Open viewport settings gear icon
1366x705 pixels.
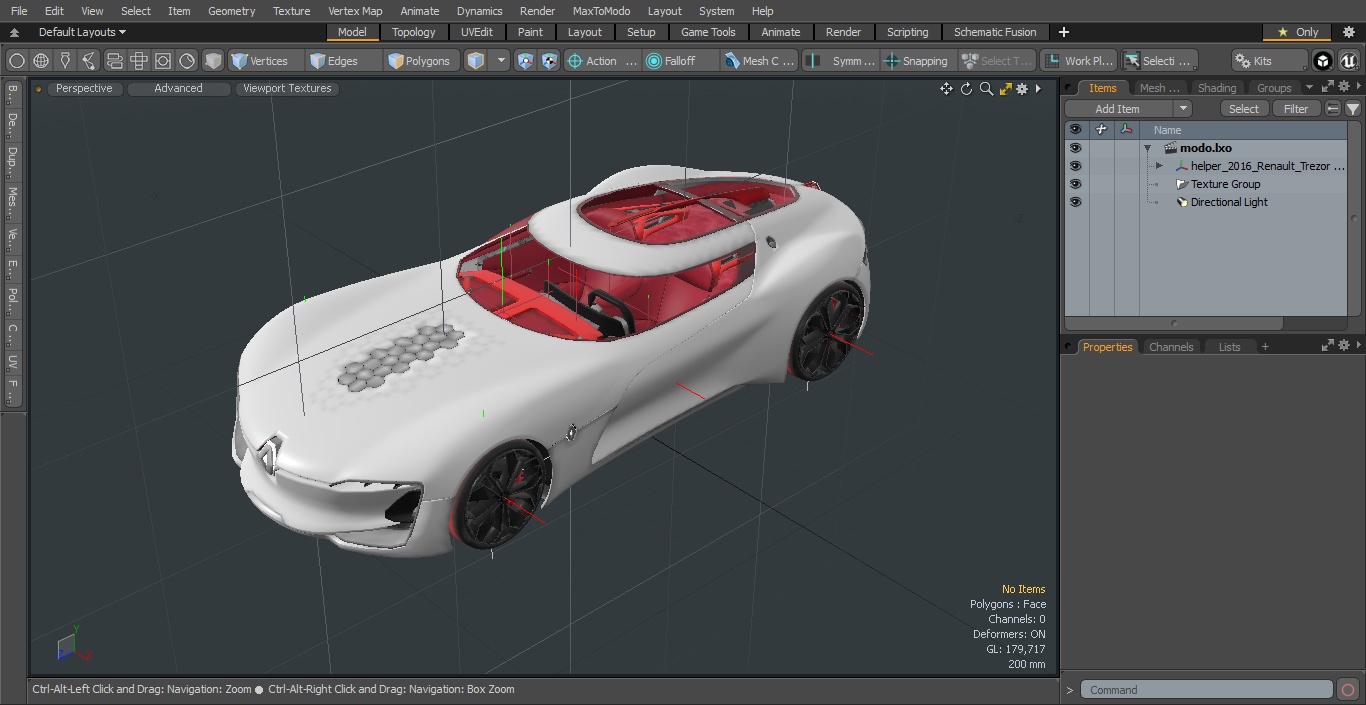pyautogui.click(x=1022, y=89)
